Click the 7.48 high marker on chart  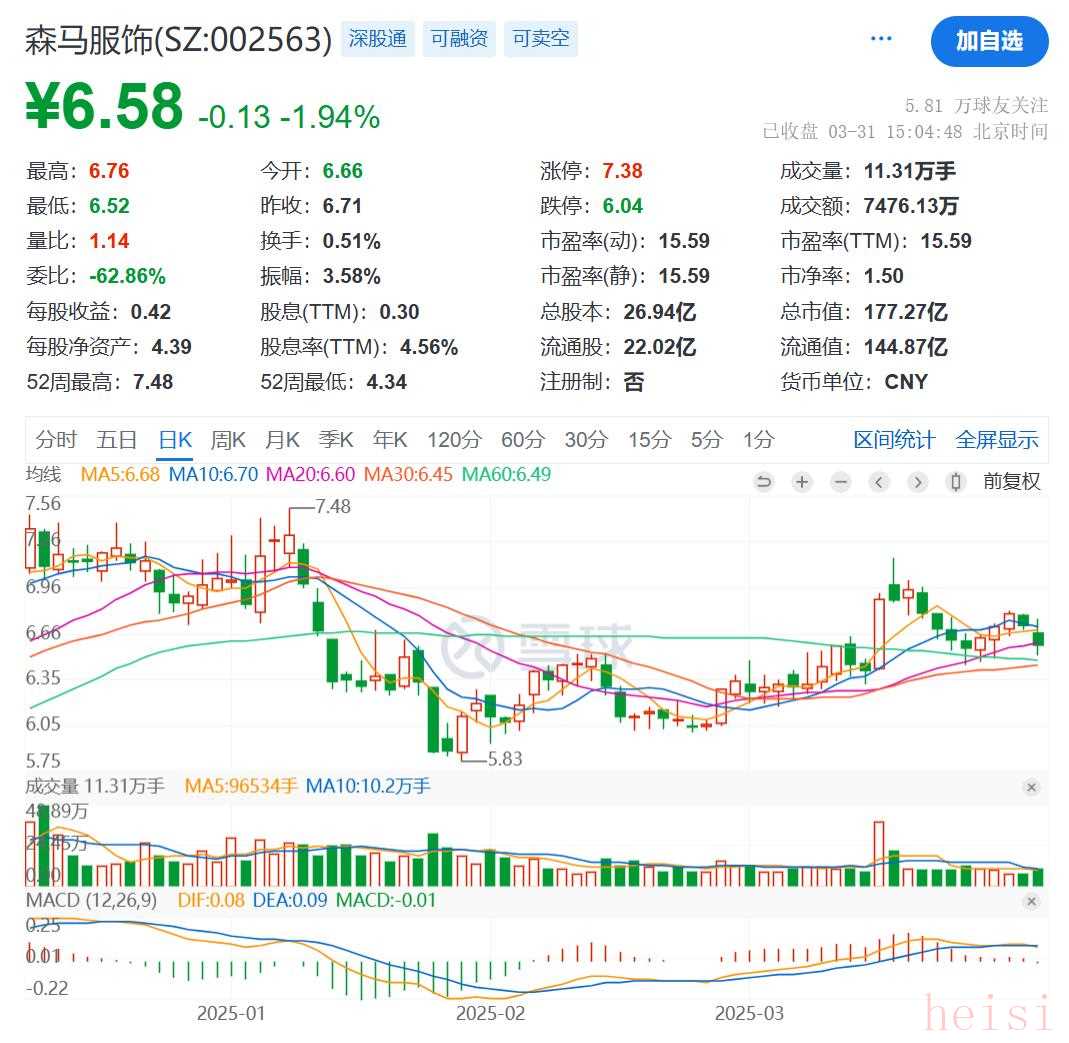333,507
